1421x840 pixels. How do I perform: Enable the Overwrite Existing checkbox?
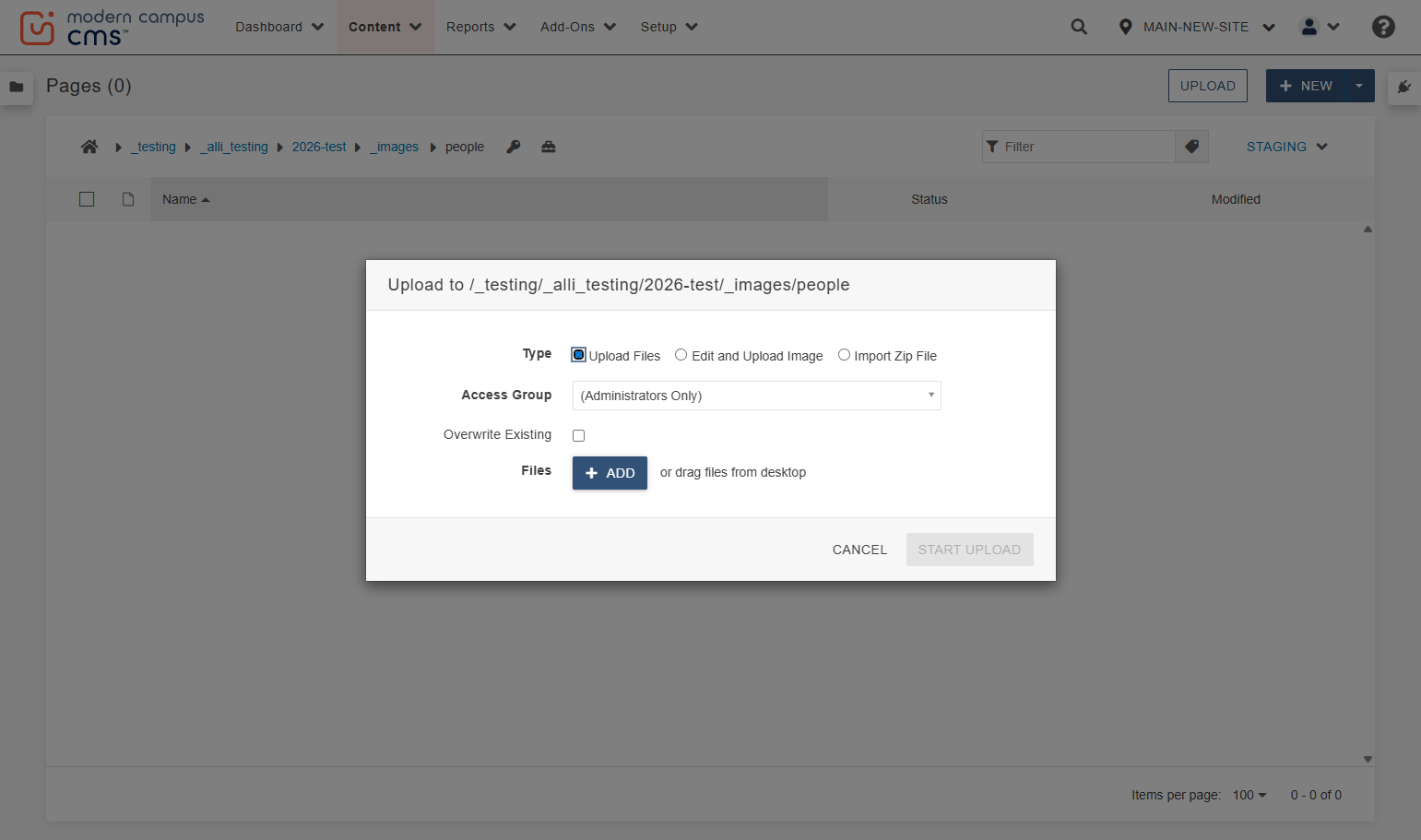point(579,435)
